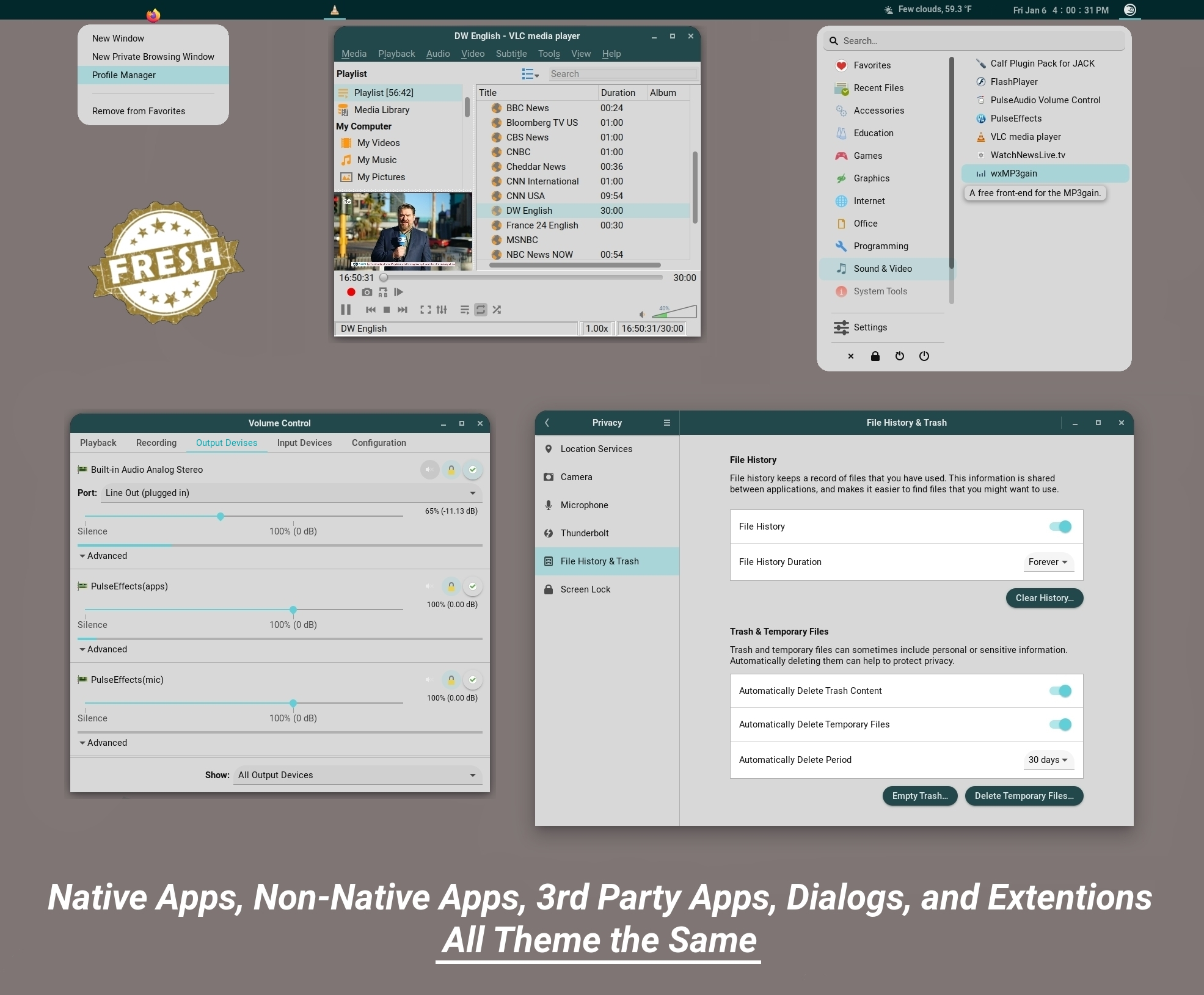Click VLC's seek bar handle
Screen dimensions: 1204x995
pyautogui.click(x=384, y=277)
